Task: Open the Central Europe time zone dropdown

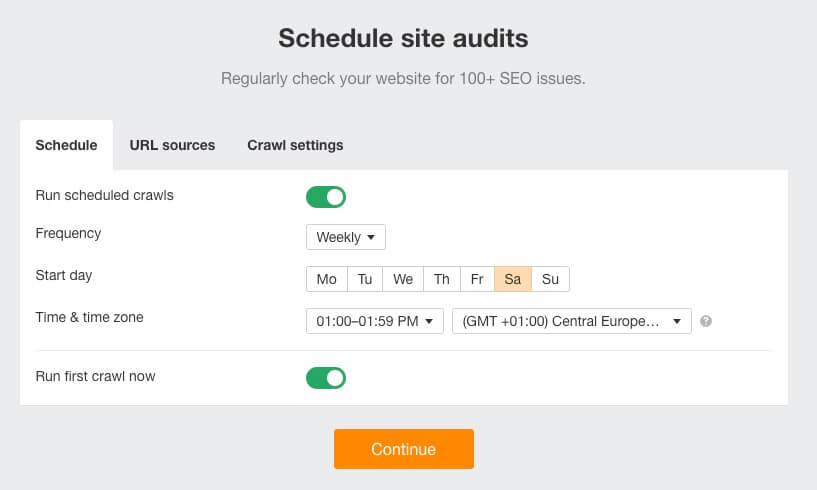Action: point(572,321)
